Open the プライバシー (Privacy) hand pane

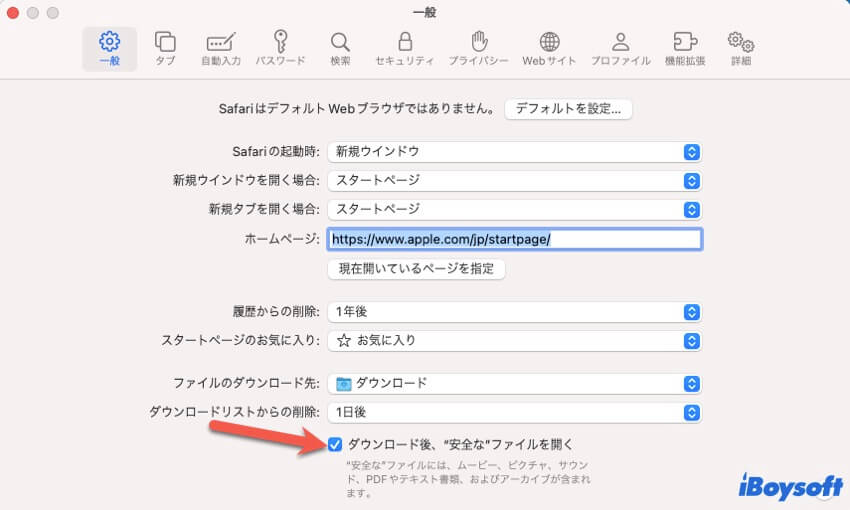click(x=479, y=49)
